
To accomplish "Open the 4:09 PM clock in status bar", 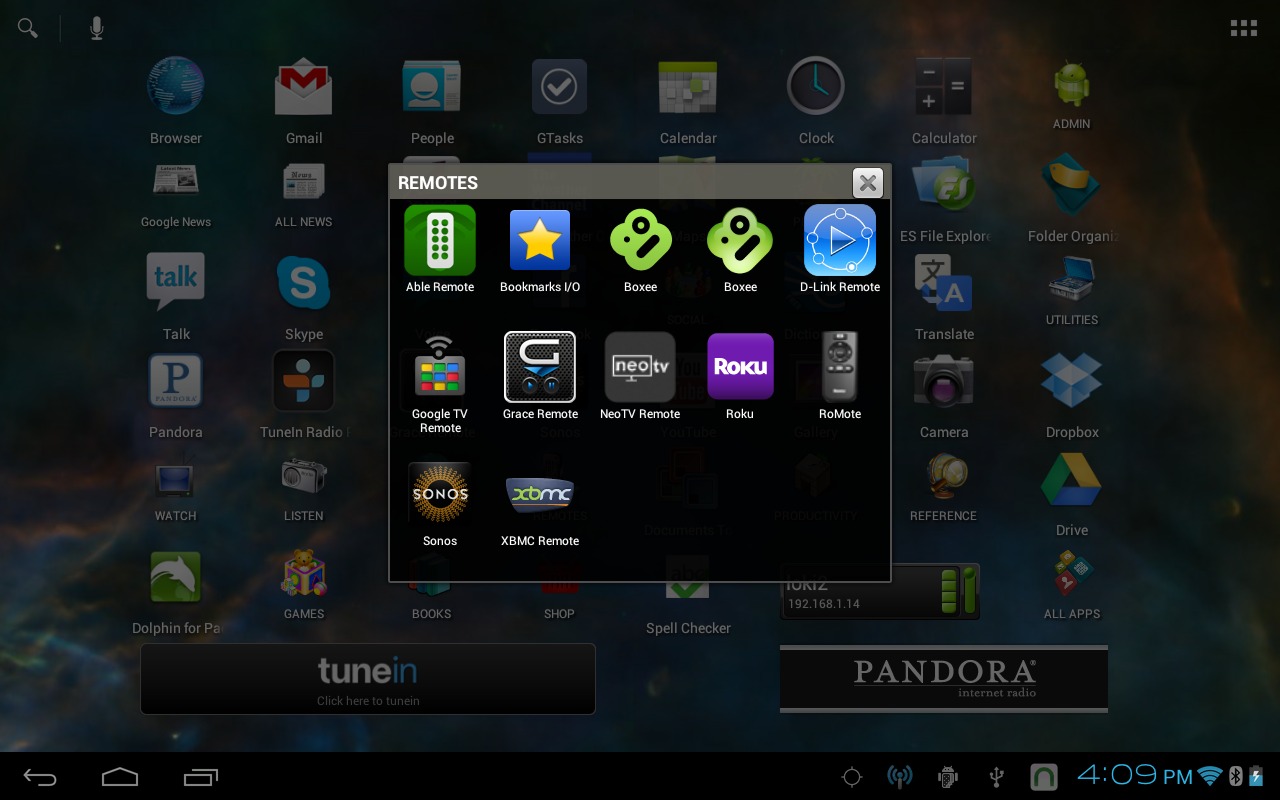I will (1135, 775).
